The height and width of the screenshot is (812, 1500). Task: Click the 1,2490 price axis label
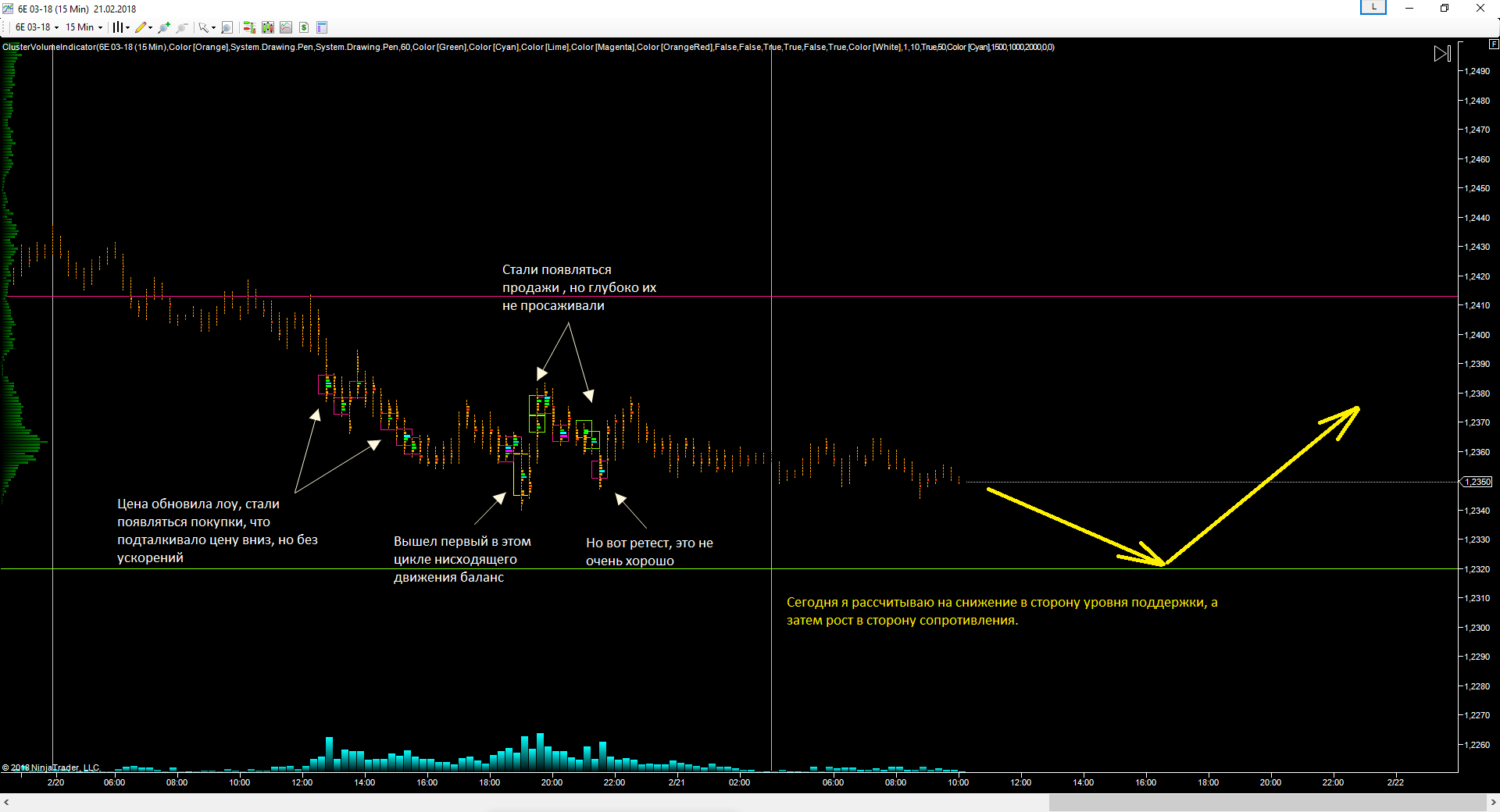1477,71
